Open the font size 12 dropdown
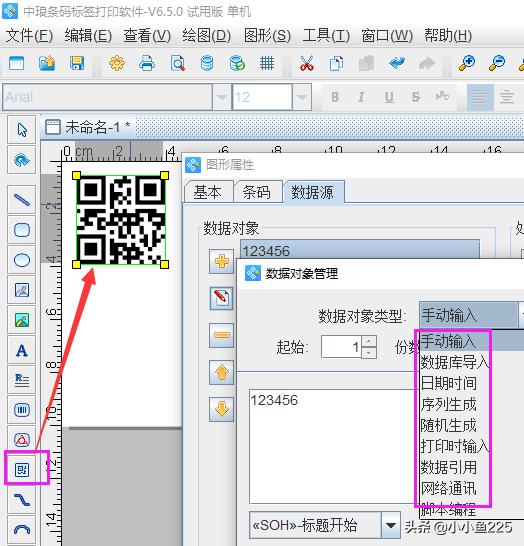This screenshot has height=546, width=524. [302, 97]
